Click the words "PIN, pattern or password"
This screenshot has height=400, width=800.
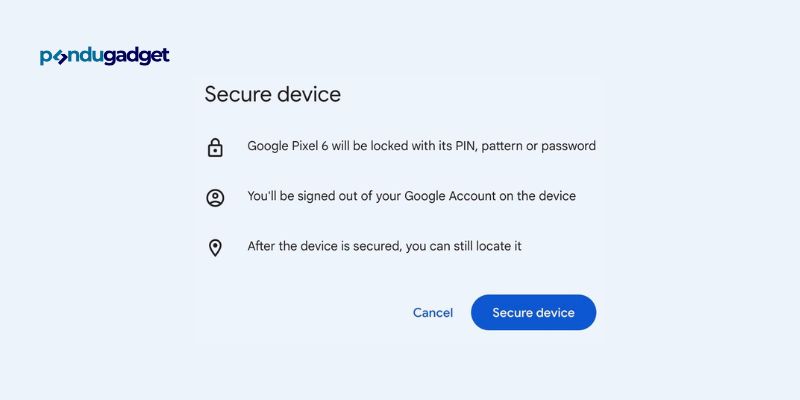526,146
